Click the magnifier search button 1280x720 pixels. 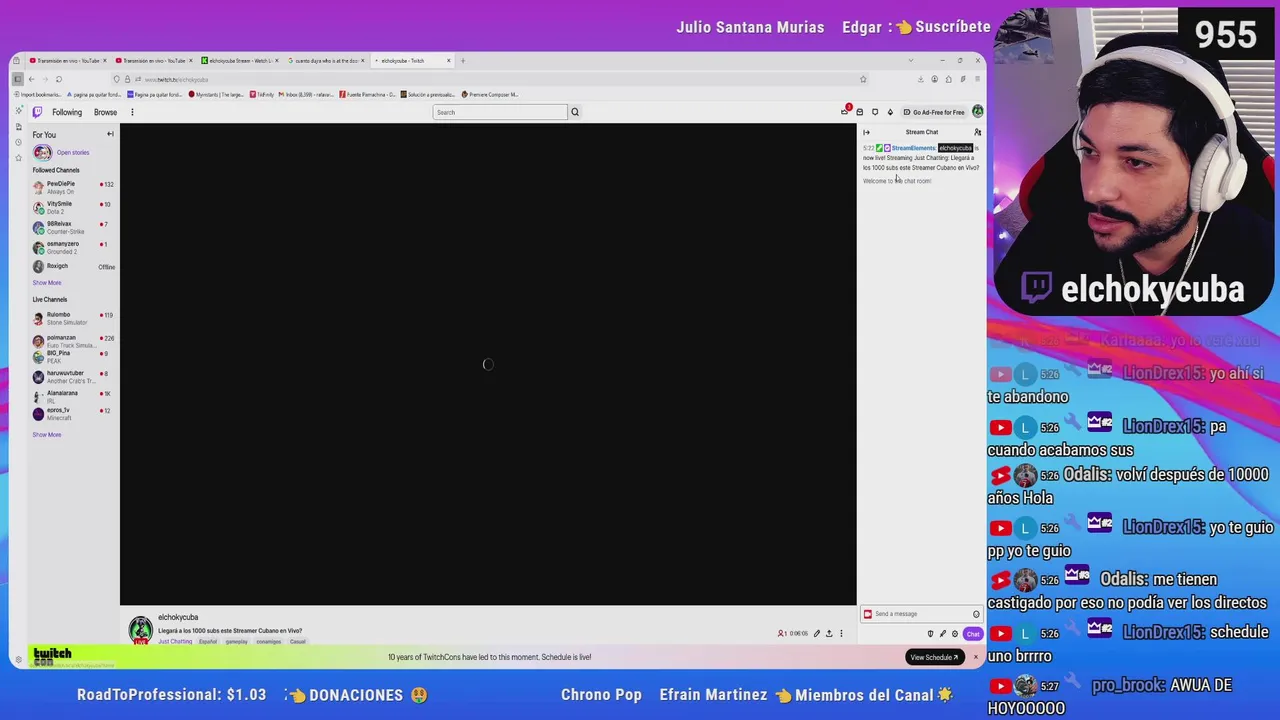(575, 112)
